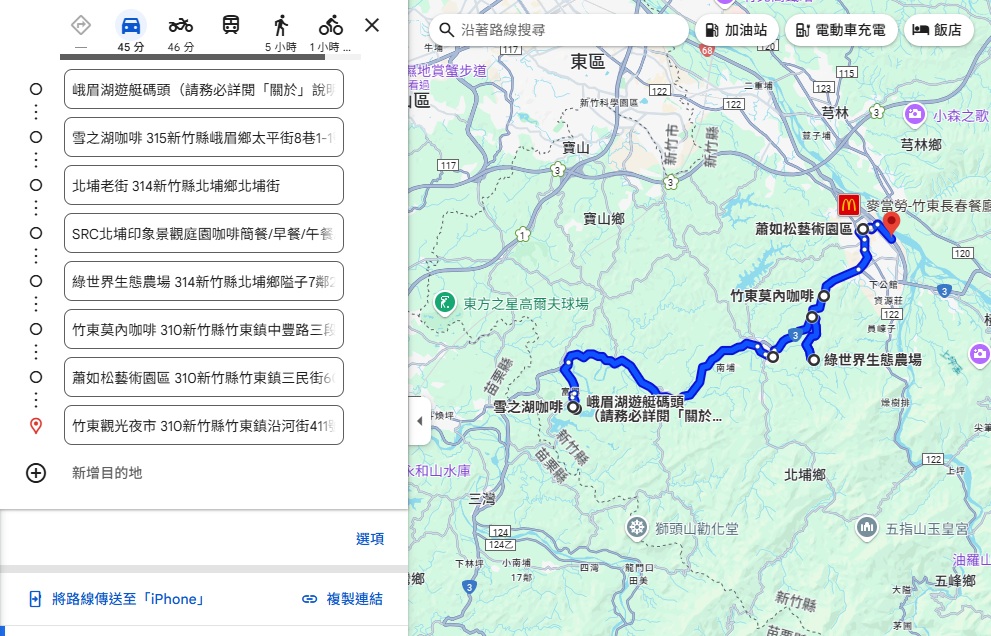Edit the 蕭如松藝術園區 stop field

tap(204, 377)
